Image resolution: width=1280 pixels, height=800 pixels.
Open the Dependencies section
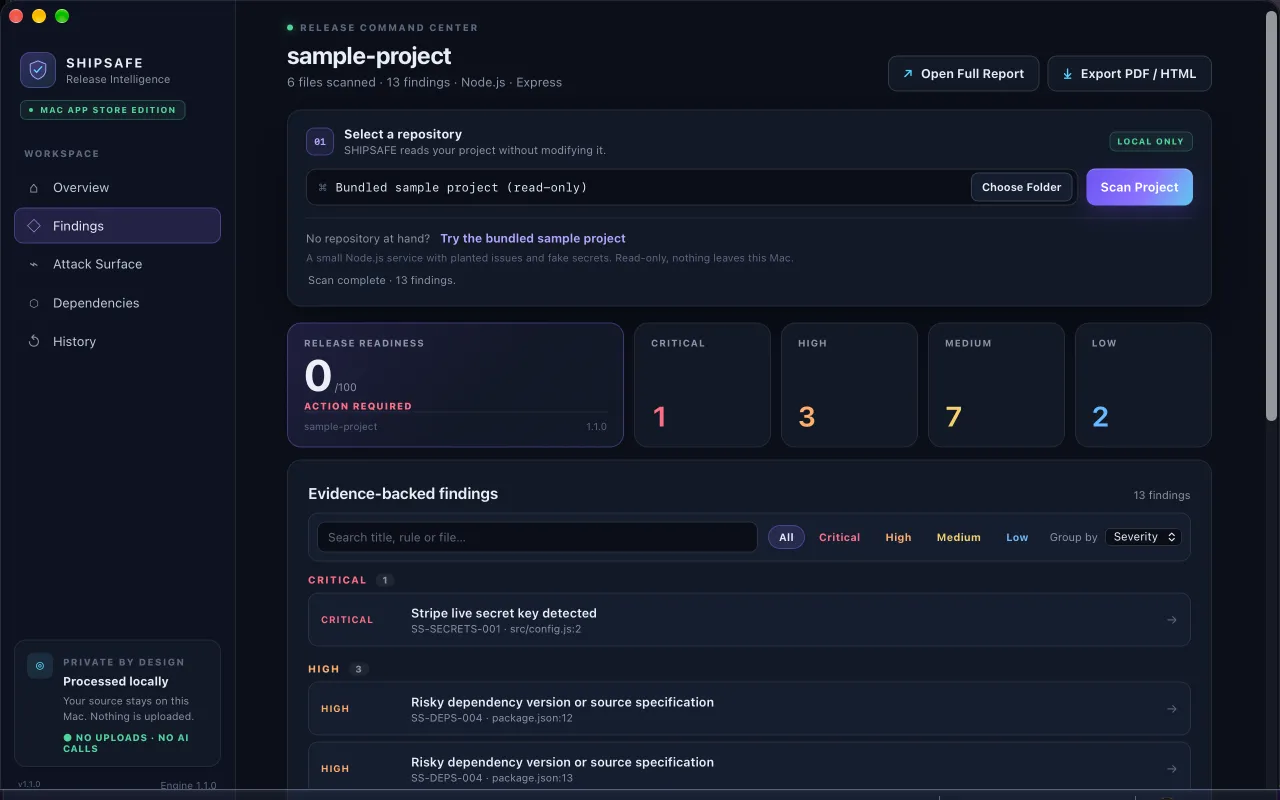pos(117,303)
